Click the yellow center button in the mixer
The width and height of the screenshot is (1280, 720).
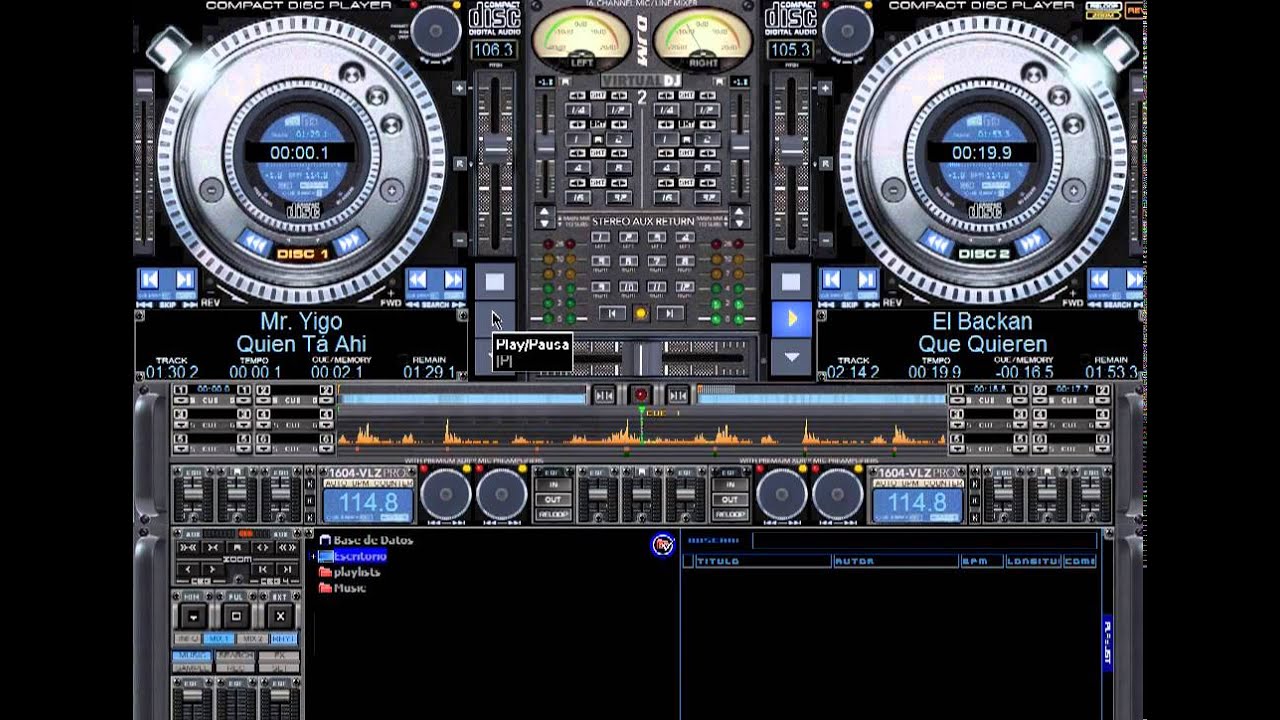point(641,313)
